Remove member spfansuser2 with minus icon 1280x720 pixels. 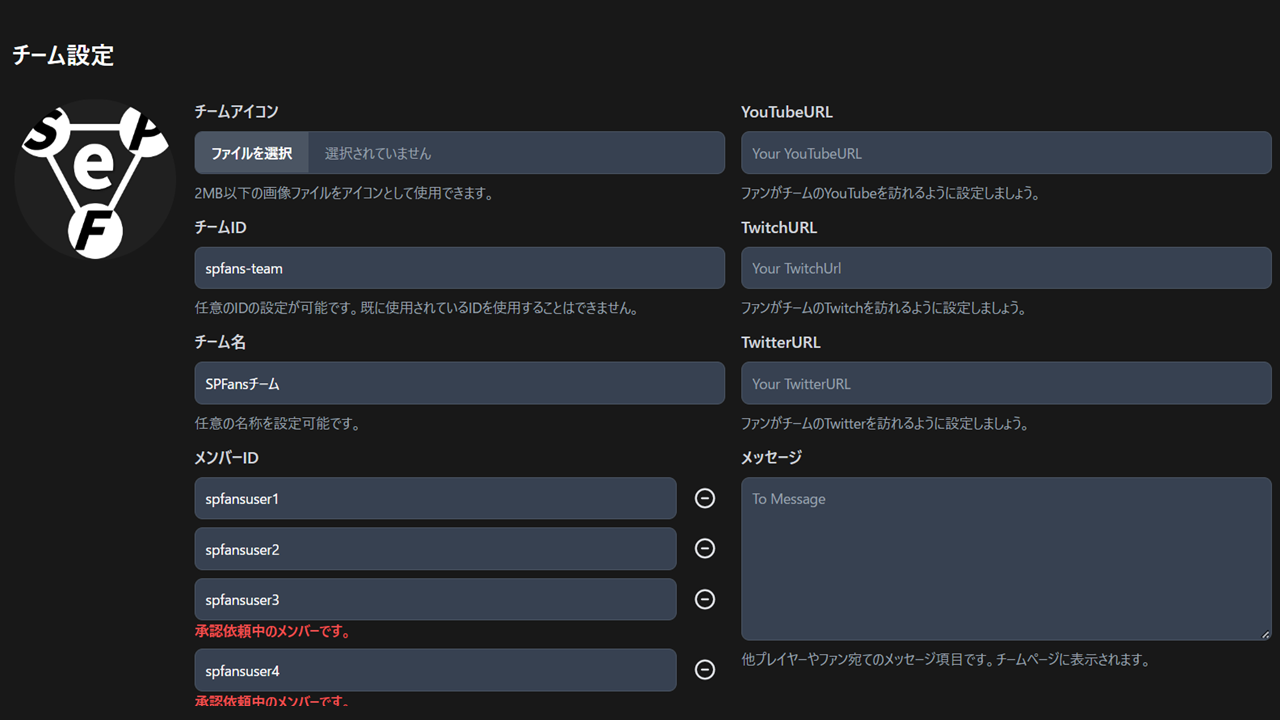705,548
